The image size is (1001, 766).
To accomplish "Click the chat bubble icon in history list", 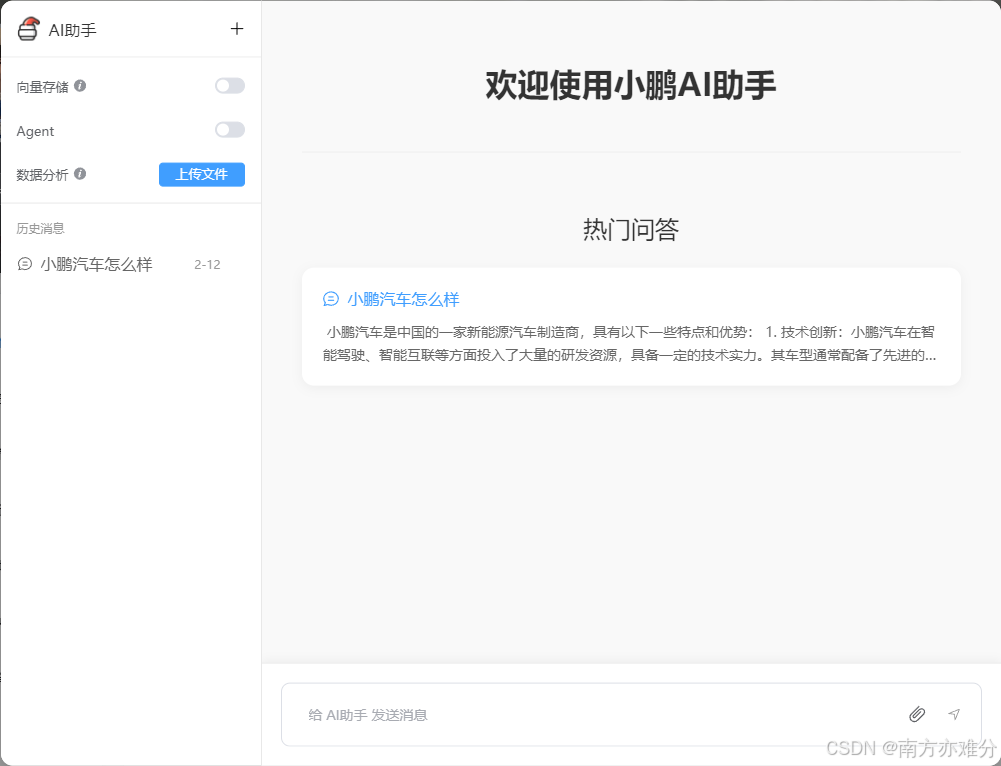I will click(25, 264).
